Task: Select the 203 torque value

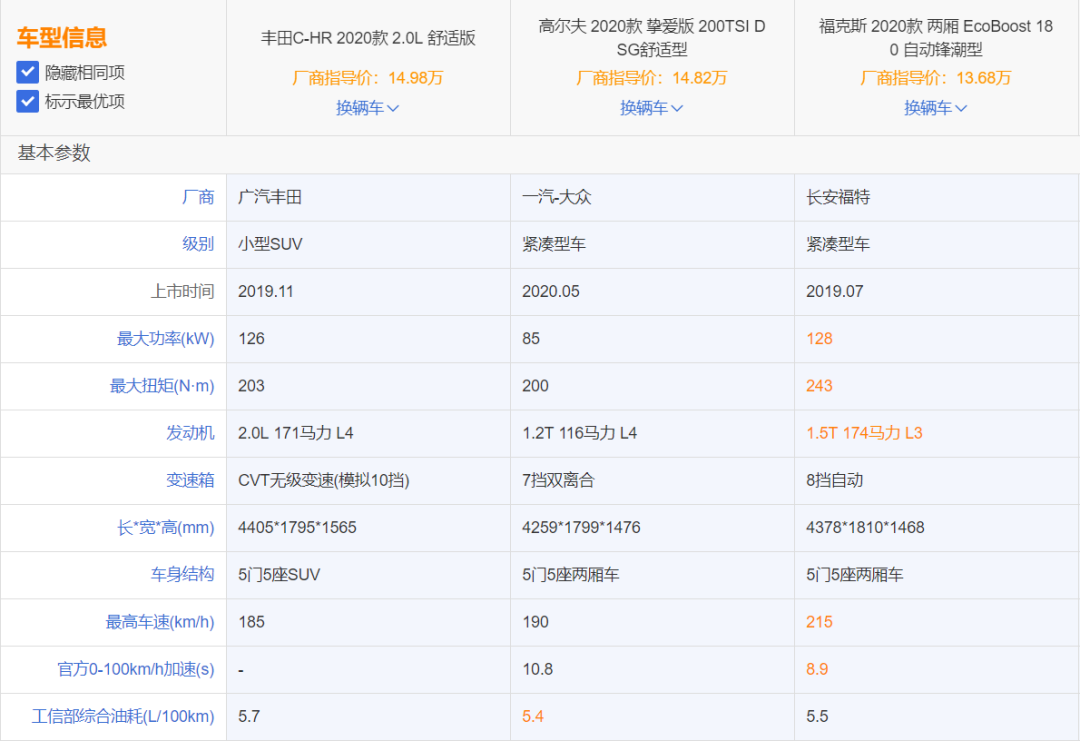Action: pos(251,386)
